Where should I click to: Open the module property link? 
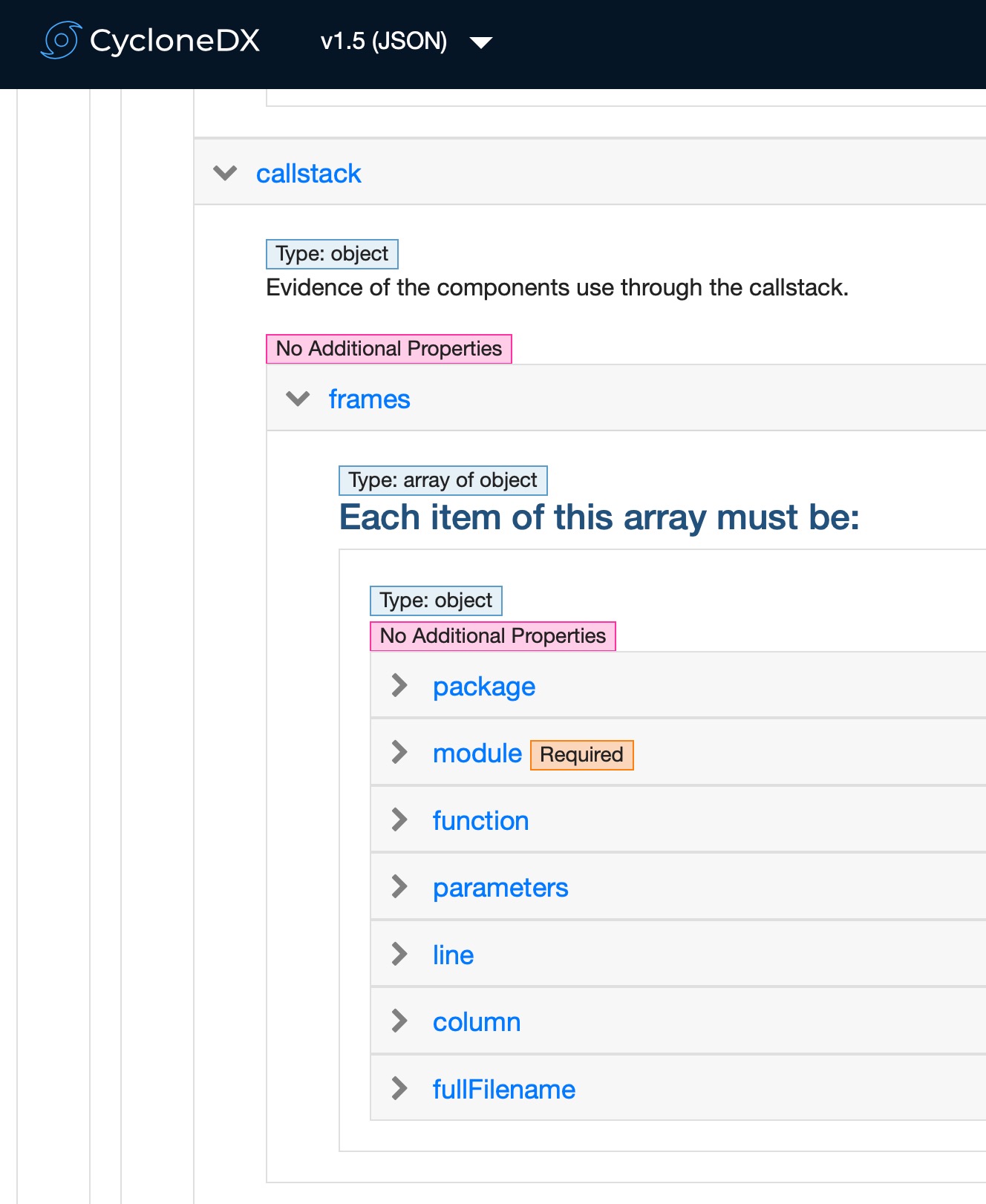click(x=477, y=753)
